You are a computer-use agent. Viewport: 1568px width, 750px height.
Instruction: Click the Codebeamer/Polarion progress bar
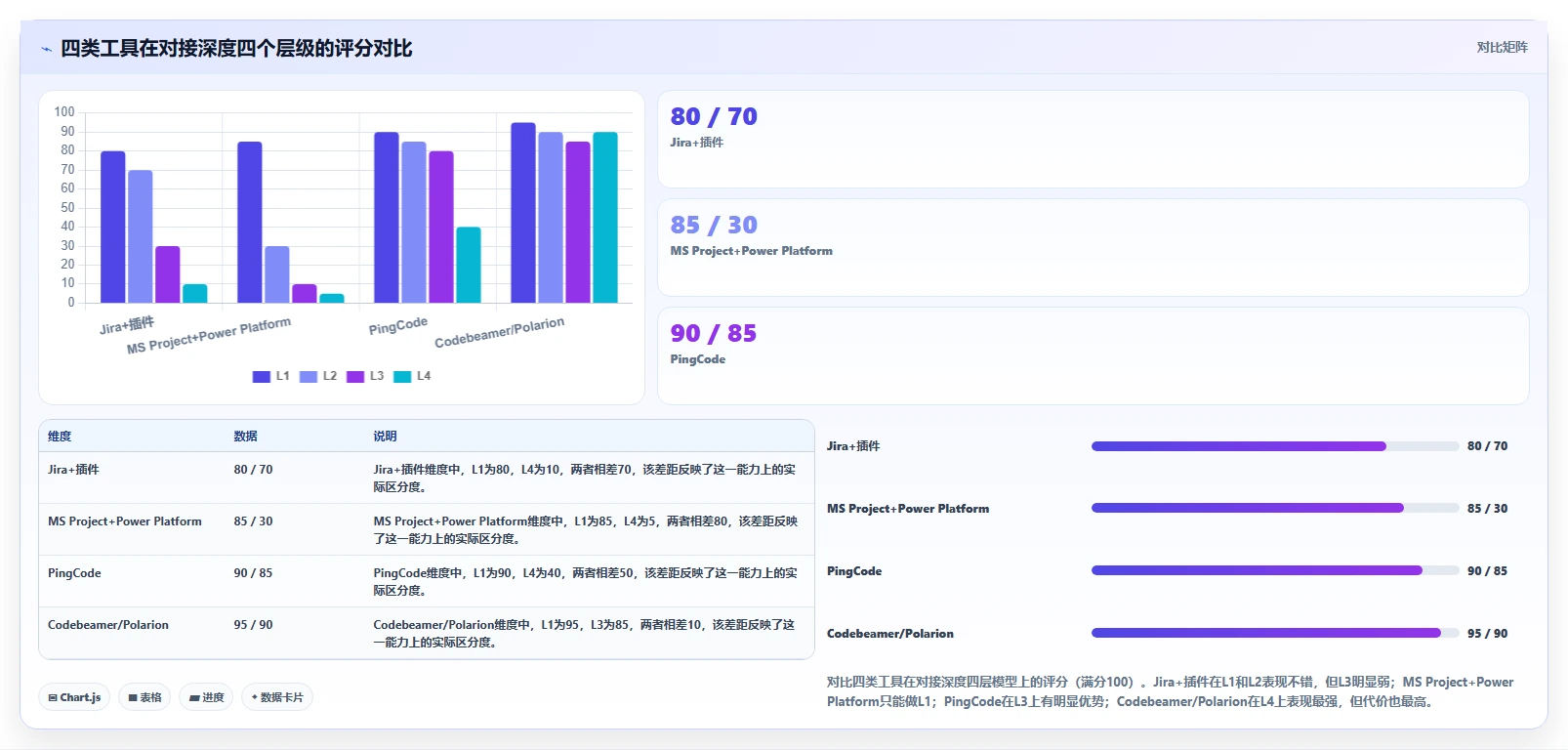pyautogui.click(x=1275, y=633)
